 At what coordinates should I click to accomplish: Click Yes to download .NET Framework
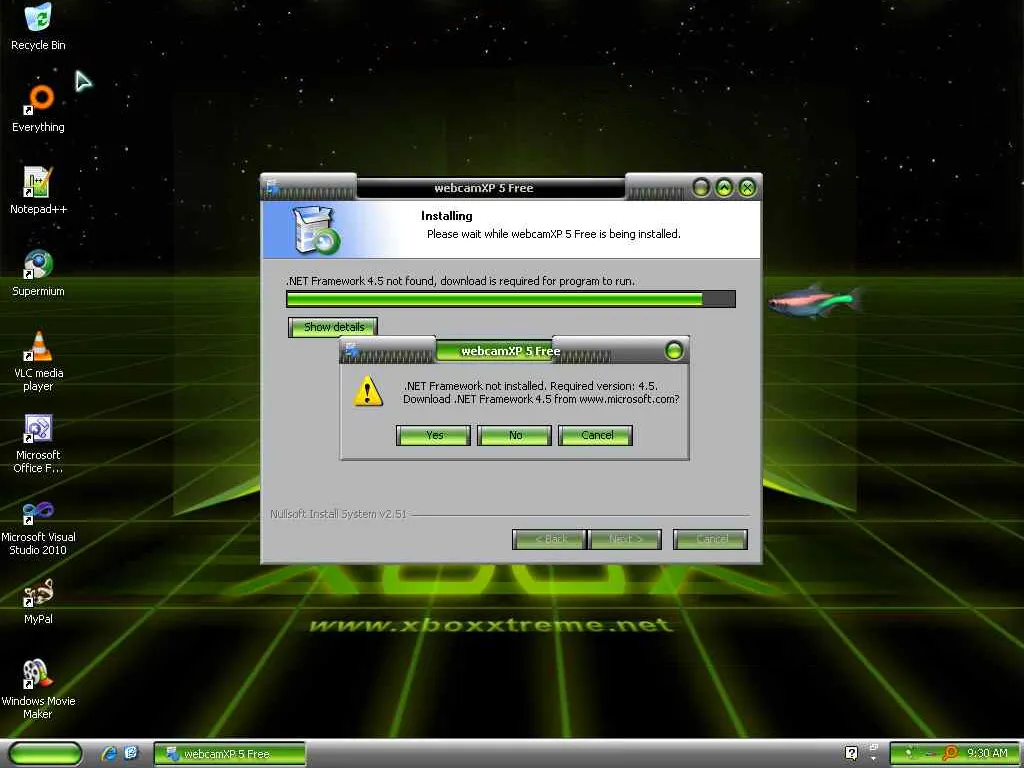pos(434,436)
